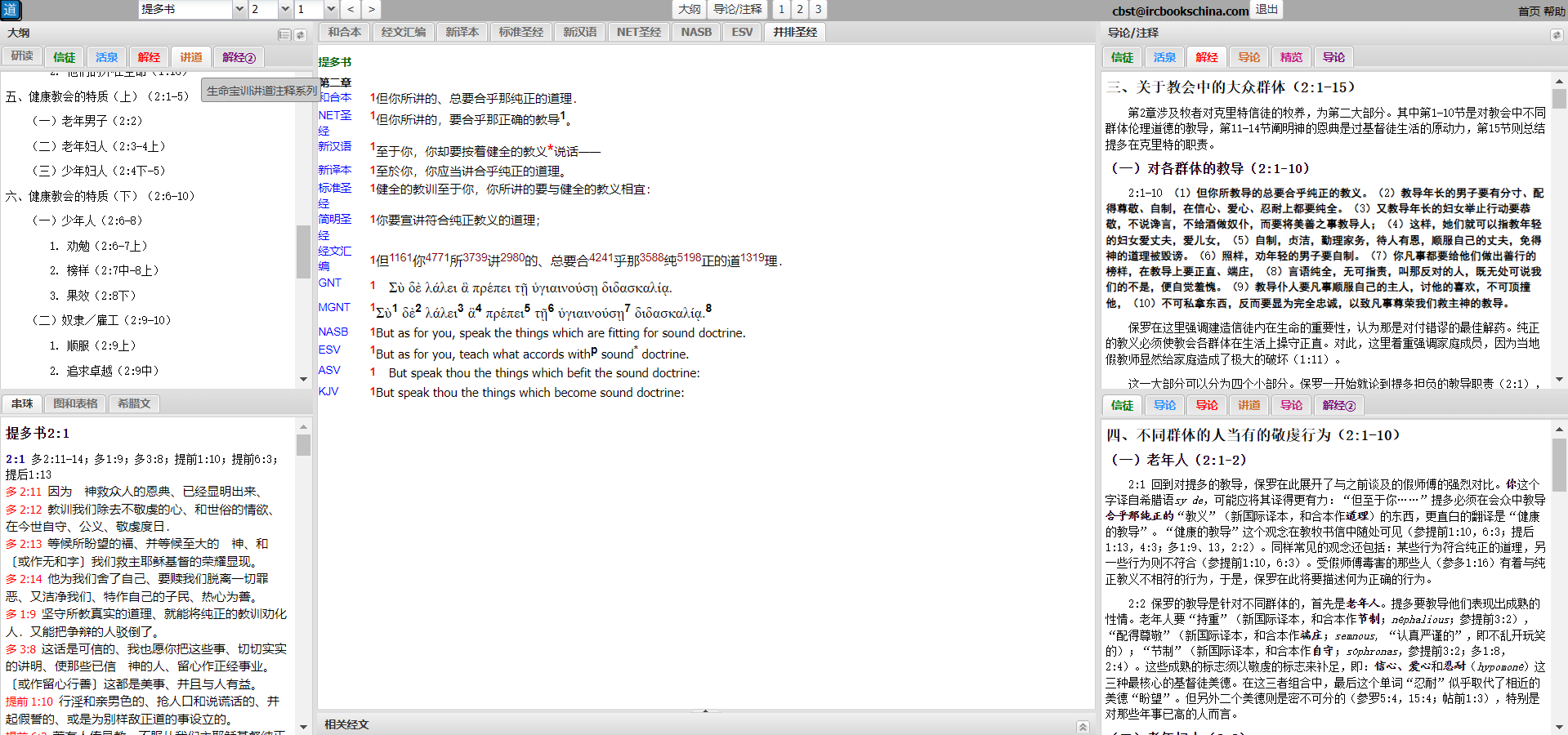Viewport: 1568px width, 735px height.
Task: Click the swap icon in 导论/注释 panel header
Action: (1557, 35)
